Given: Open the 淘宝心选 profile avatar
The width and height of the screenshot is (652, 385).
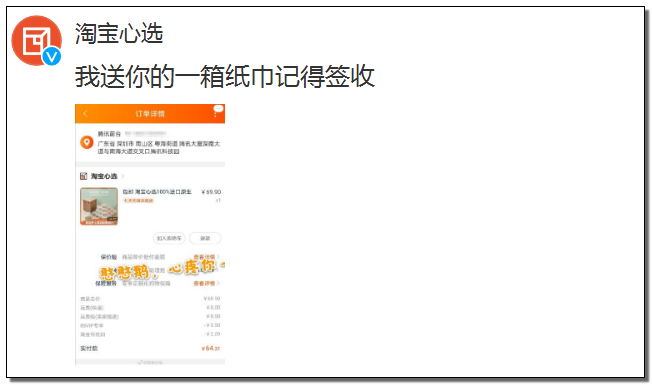Looking at the screenshot, I should click(37, 40).
